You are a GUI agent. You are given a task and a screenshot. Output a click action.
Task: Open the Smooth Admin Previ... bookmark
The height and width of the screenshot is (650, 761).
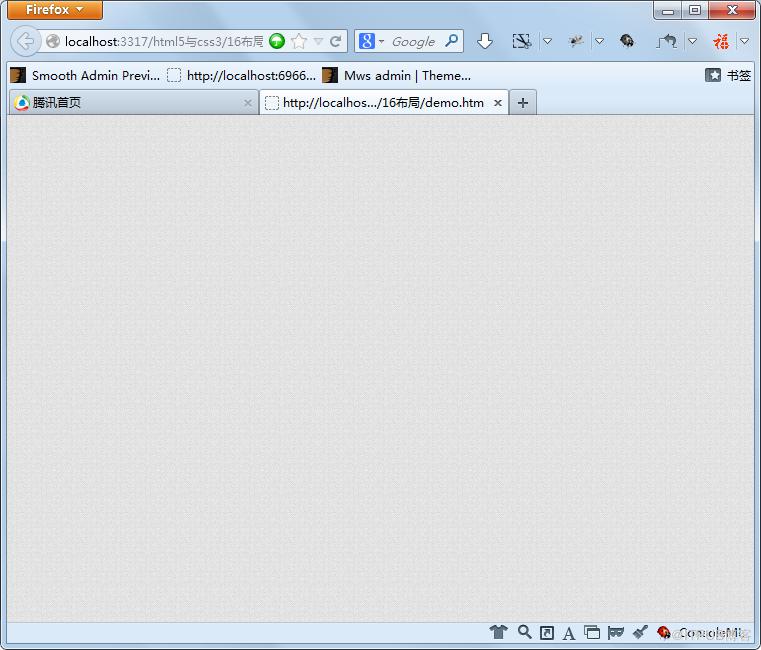[85, 75]
